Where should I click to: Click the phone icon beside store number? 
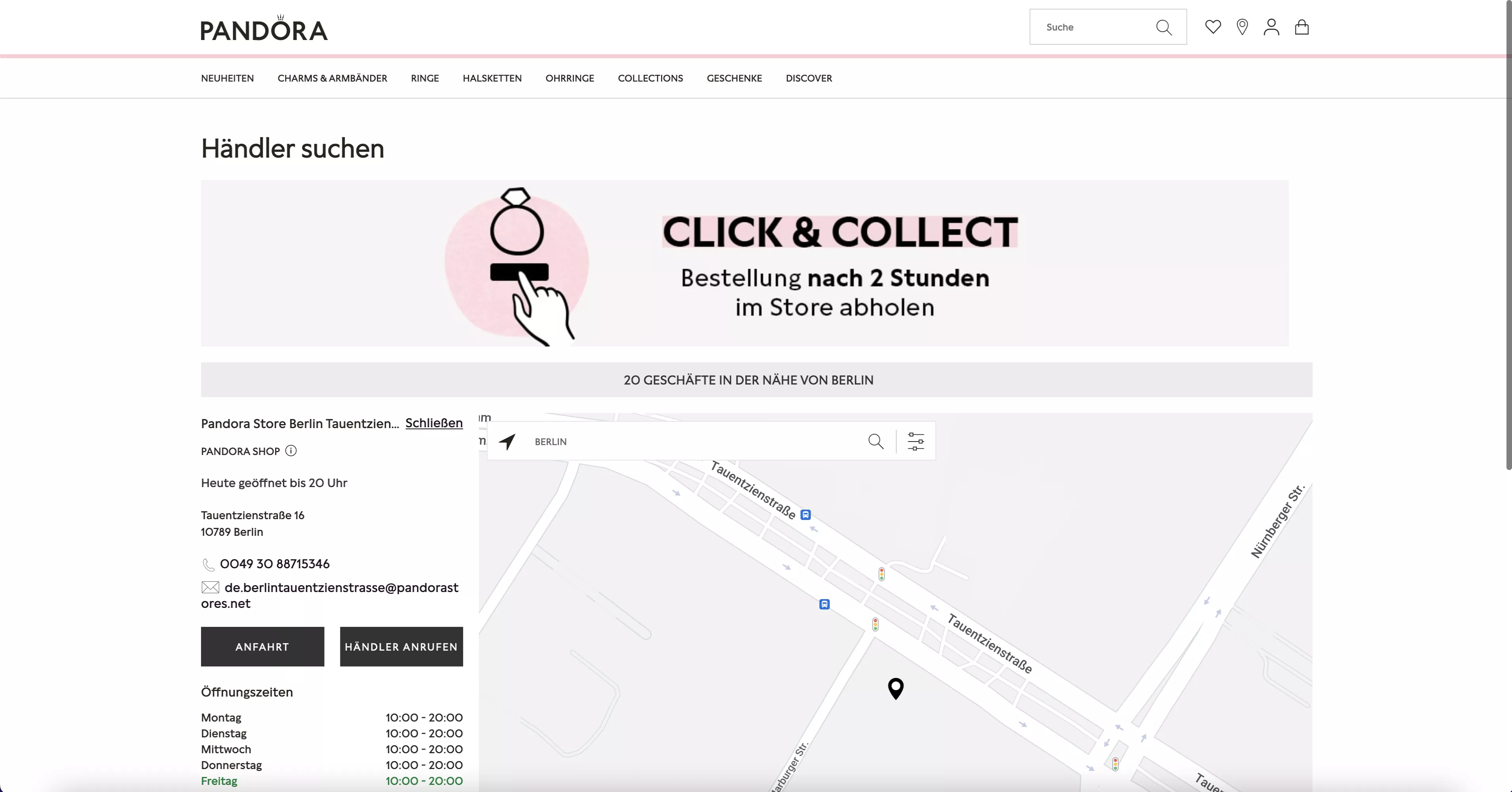click(208, 564)
